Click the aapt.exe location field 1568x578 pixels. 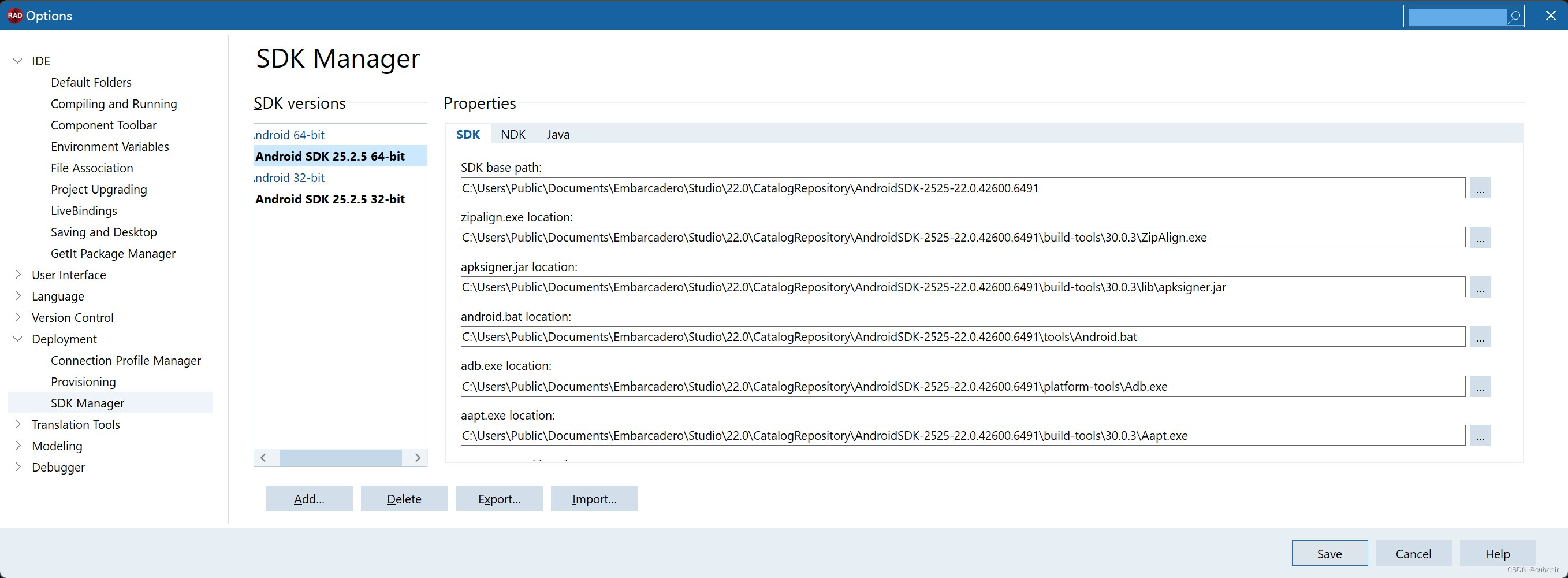click(963, 435)
